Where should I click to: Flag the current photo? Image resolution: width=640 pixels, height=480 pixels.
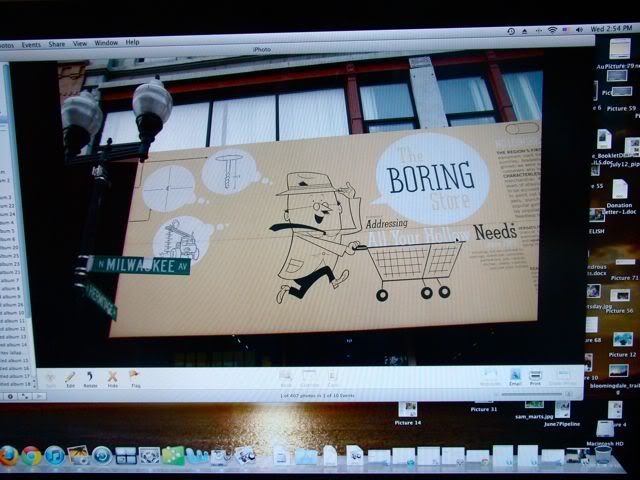coord(134,378)
